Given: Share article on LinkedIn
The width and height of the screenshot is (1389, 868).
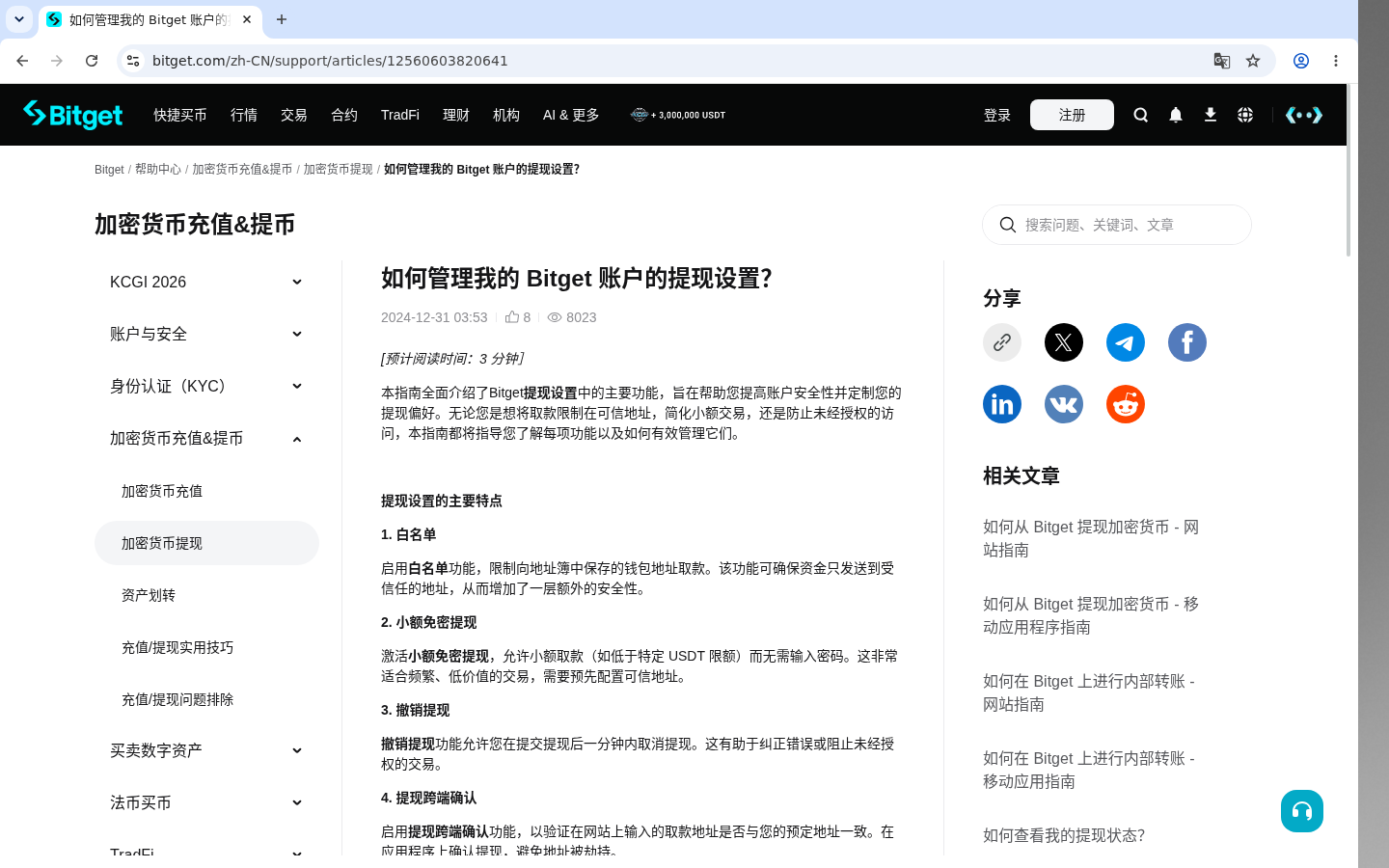Looking at the screenshot, I should (1002, 404).
